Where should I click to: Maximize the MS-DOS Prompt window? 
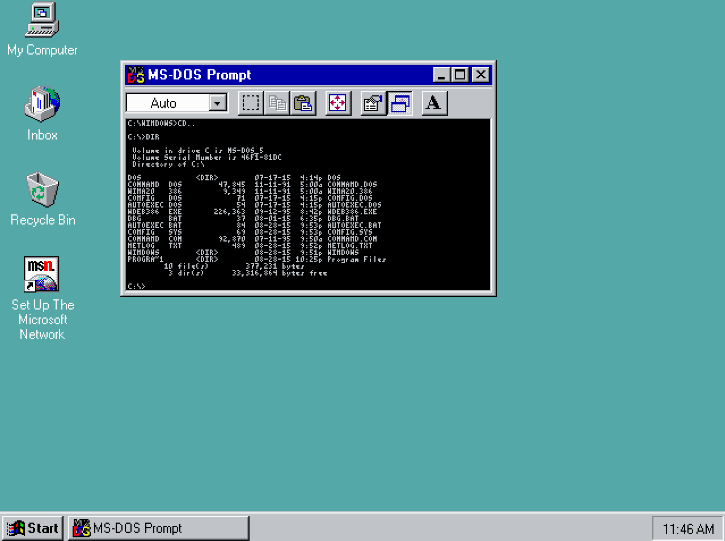point(460,75)
